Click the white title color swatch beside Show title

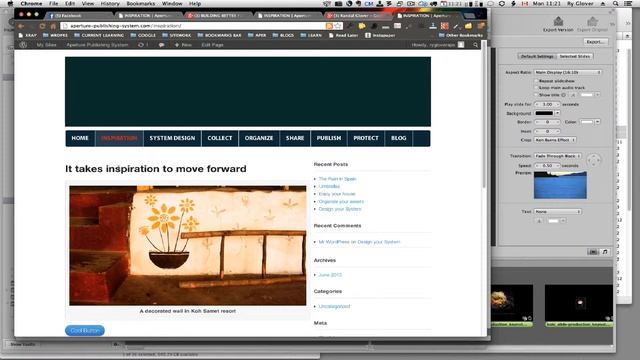[x=587, y=95]
